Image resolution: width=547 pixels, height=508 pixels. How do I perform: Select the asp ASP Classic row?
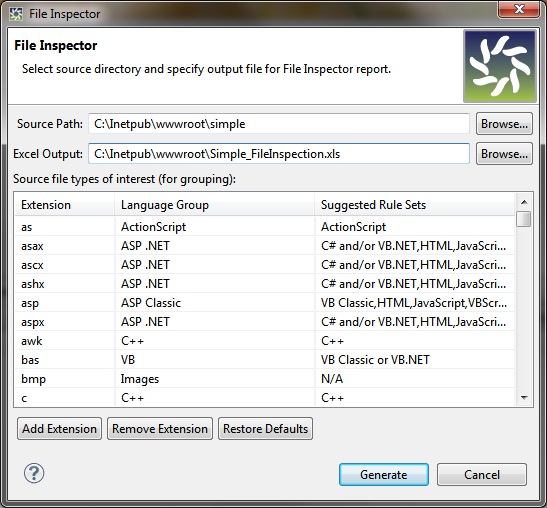tap(265, 303)
